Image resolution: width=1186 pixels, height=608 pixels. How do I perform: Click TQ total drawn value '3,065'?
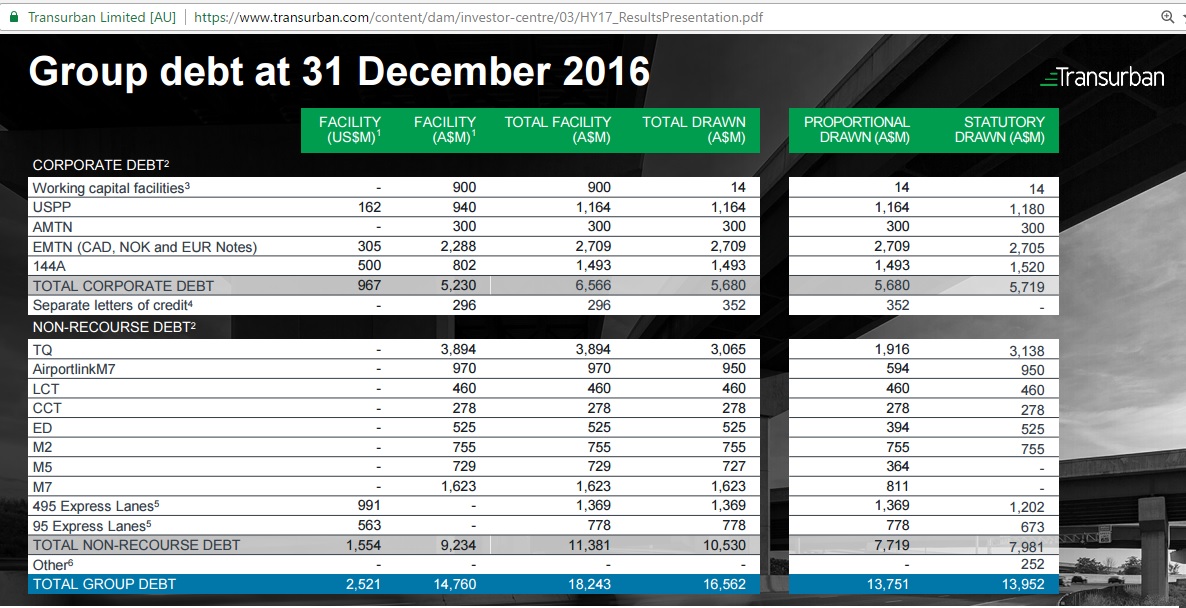click(x=728, y=349)
